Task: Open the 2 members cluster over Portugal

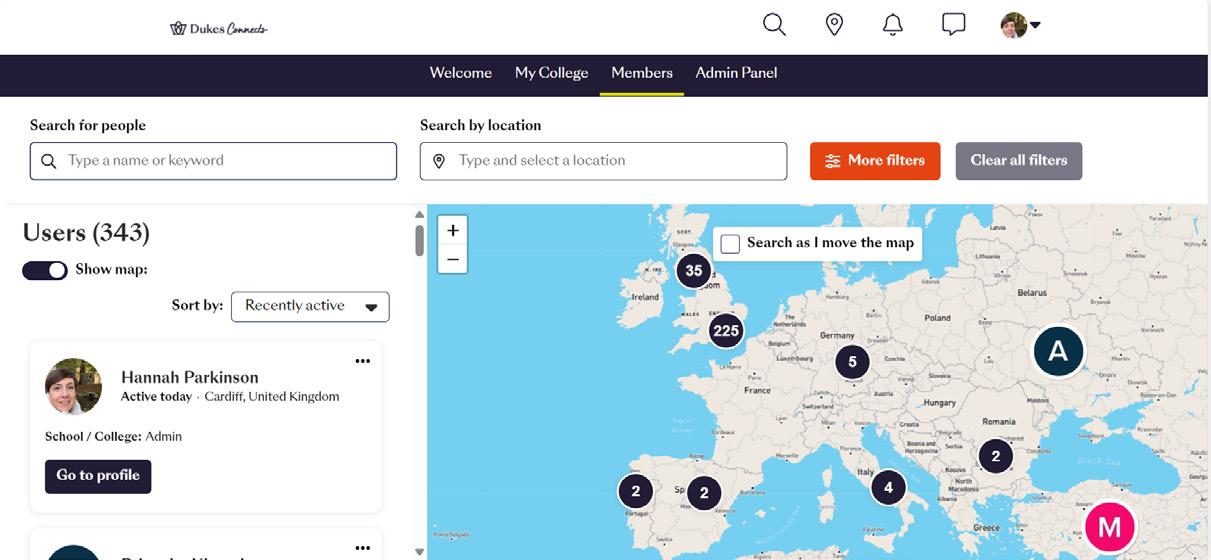Action: coord(635,491)
